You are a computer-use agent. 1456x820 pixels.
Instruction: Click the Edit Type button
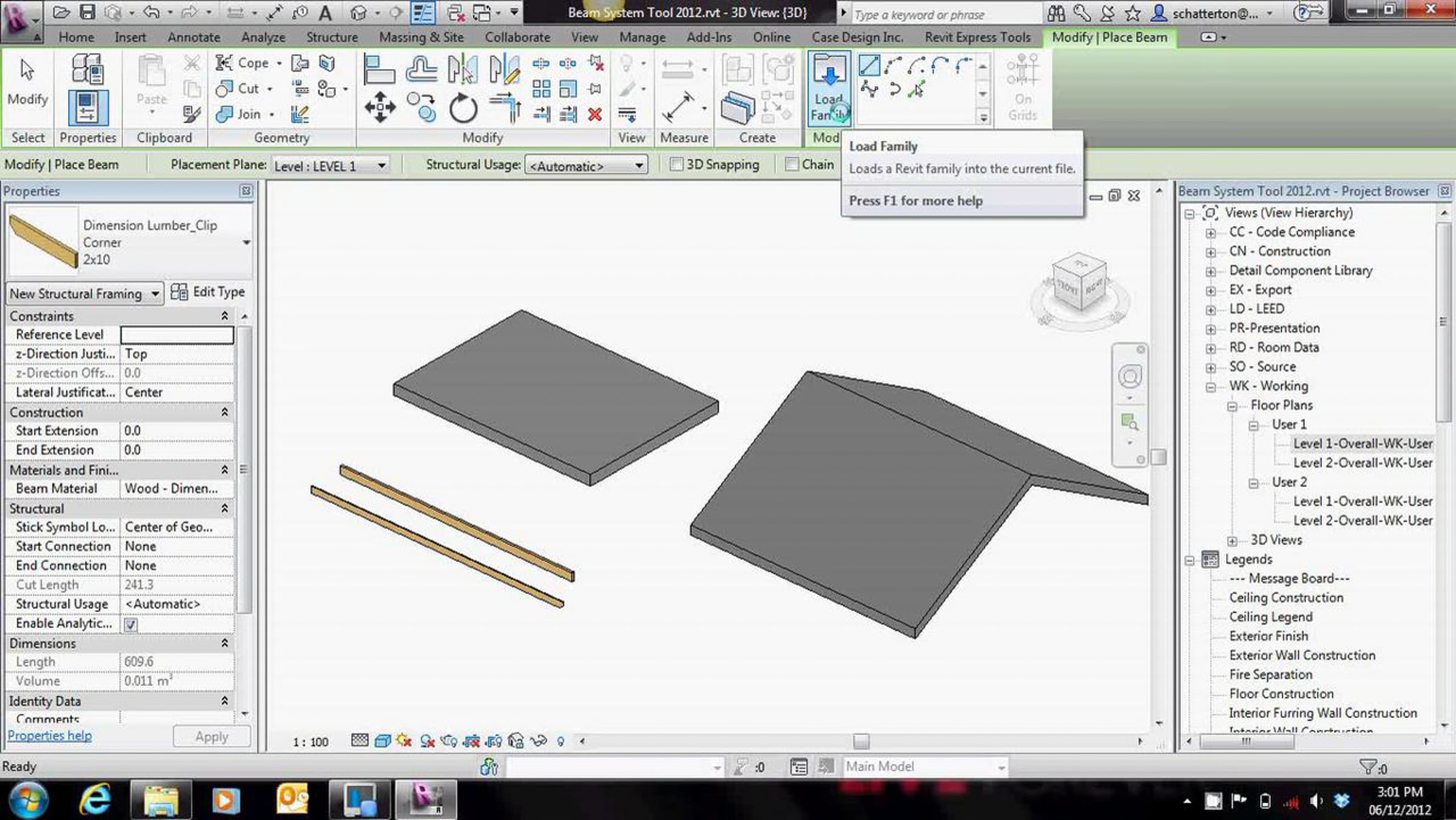coord(207,292)
